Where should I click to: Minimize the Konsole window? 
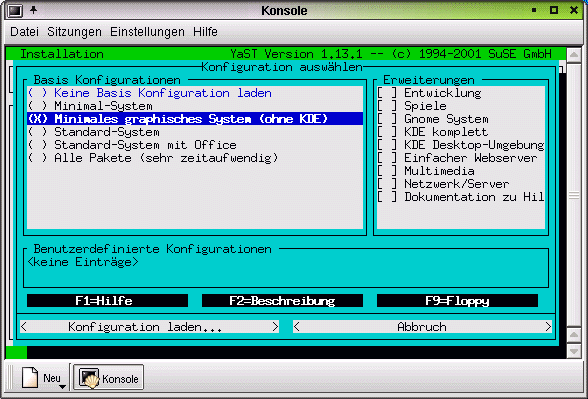(534, 10)
